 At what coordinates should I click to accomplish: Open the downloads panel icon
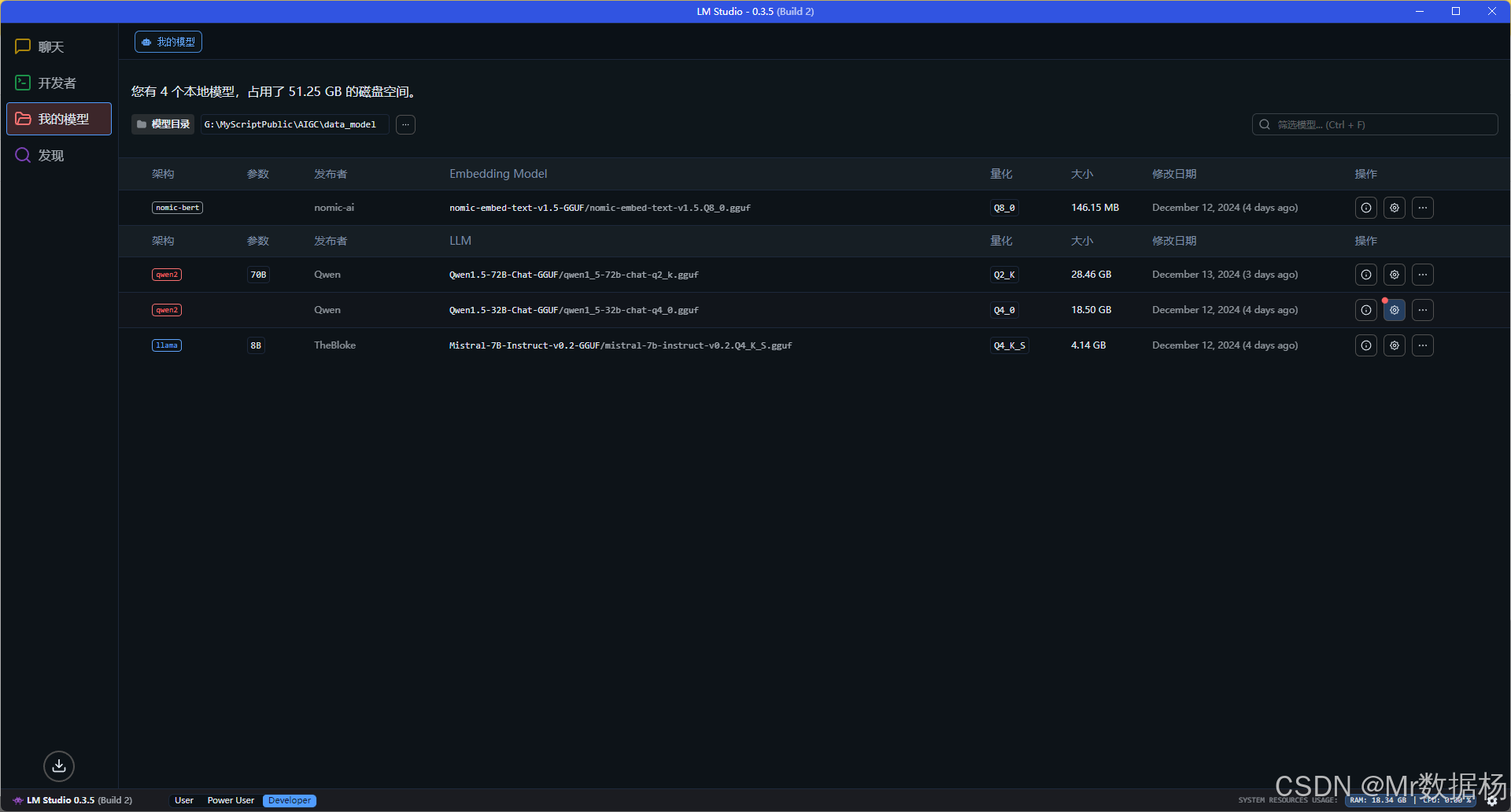pos(59,766)
